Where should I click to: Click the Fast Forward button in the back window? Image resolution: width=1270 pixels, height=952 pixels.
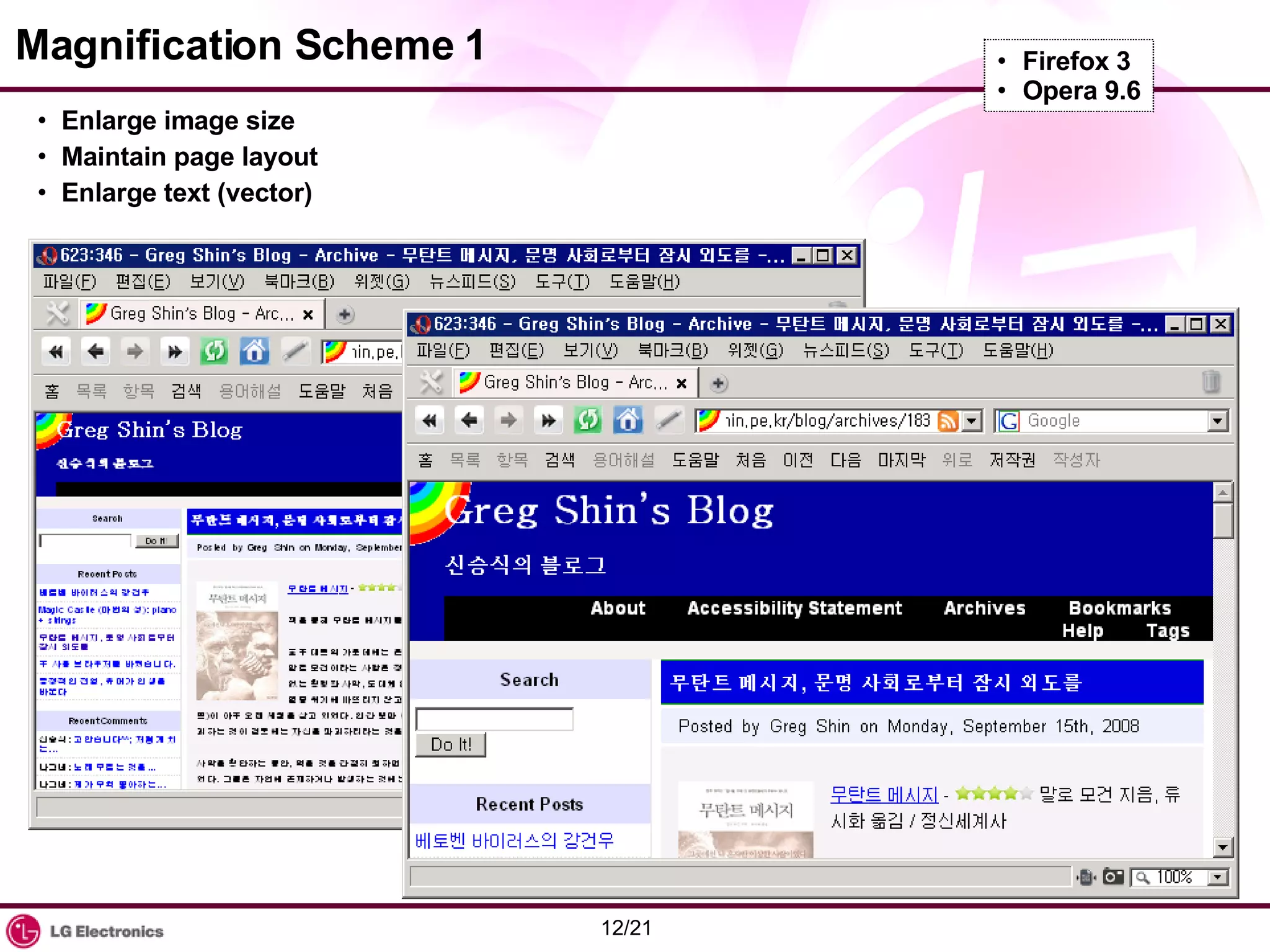[175, 352]
